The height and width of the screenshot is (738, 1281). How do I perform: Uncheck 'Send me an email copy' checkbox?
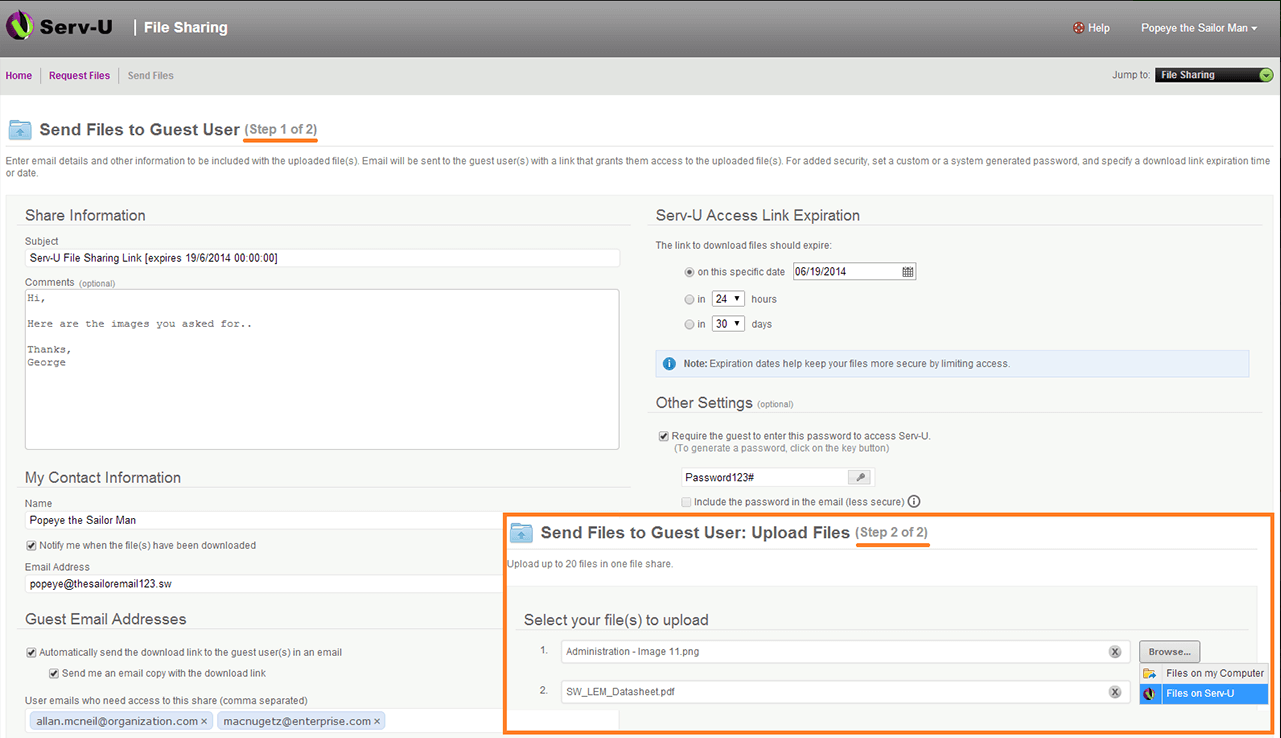[x=55, y=673]
